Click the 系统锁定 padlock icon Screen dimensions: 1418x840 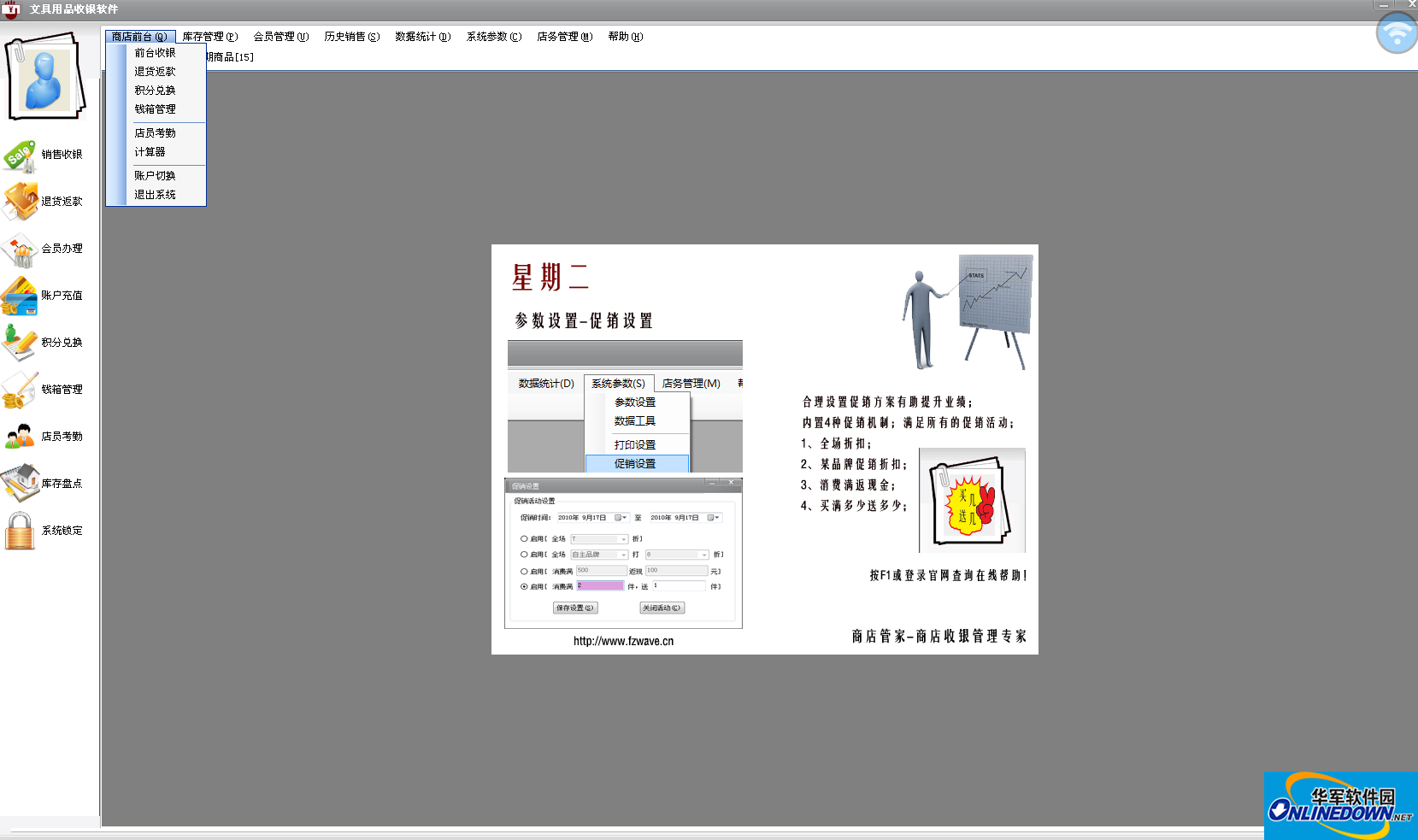pyautogui.click(x=20, y=531)
